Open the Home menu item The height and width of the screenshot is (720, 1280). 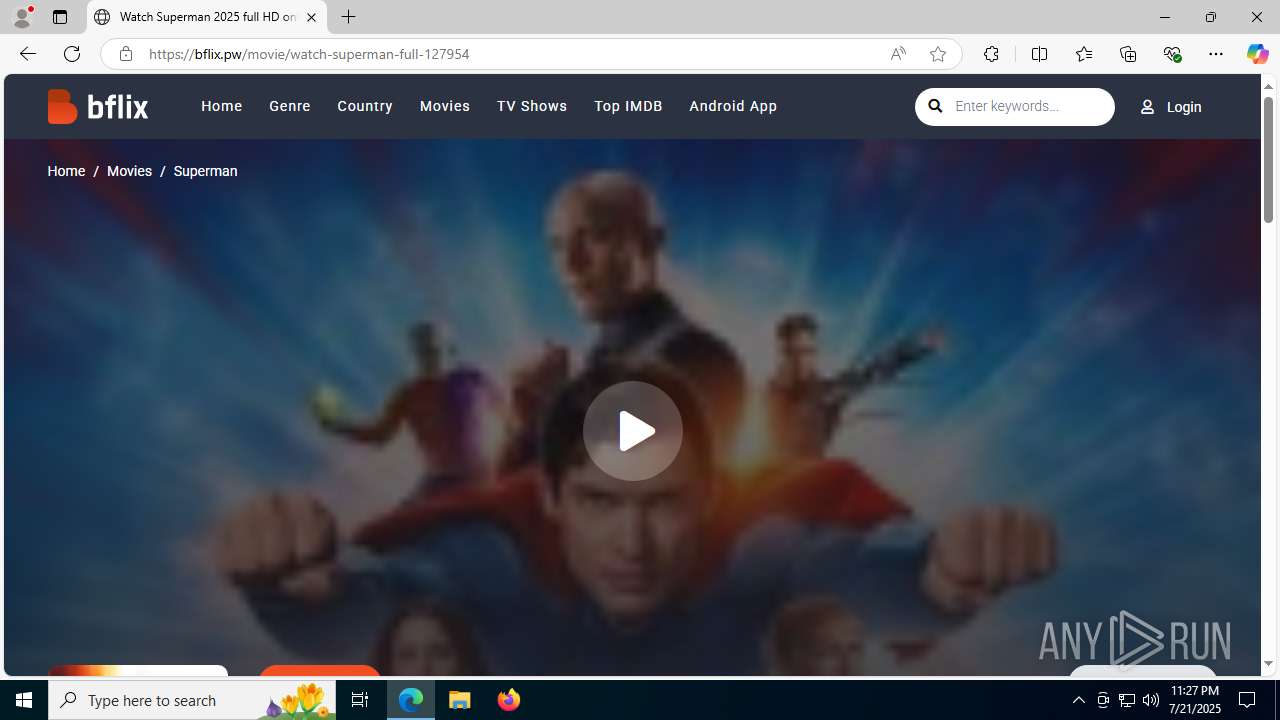(x=221, y=106)
